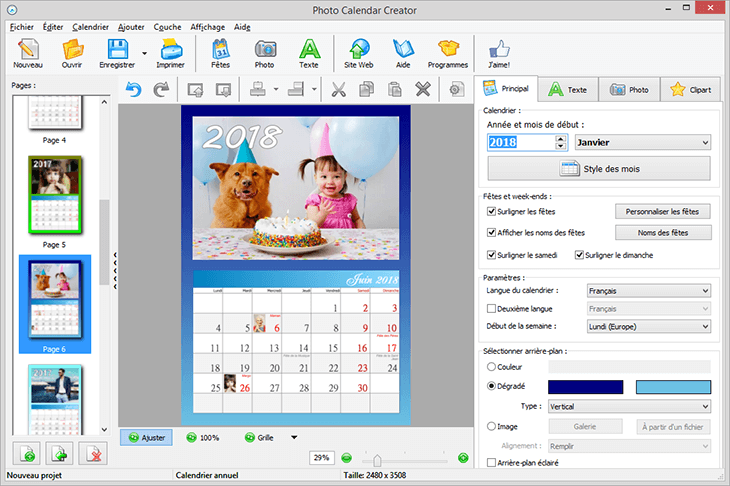
Task: Open the Janvier month dropdown
Action: 643,142
